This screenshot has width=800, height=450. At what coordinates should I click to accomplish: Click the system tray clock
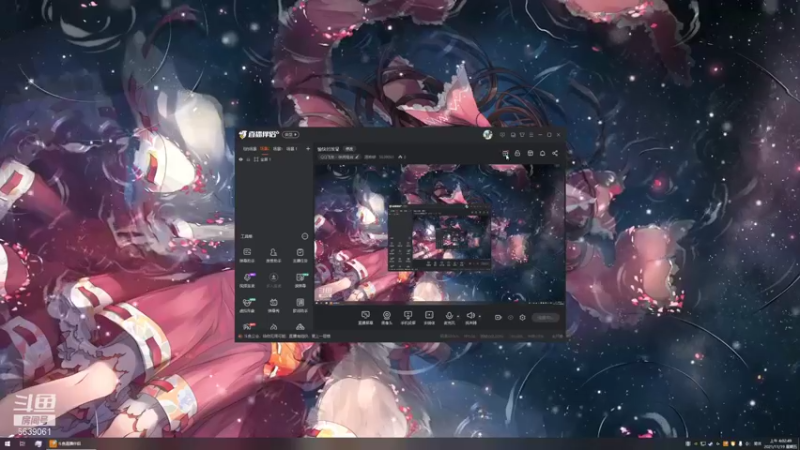[781, 444]
